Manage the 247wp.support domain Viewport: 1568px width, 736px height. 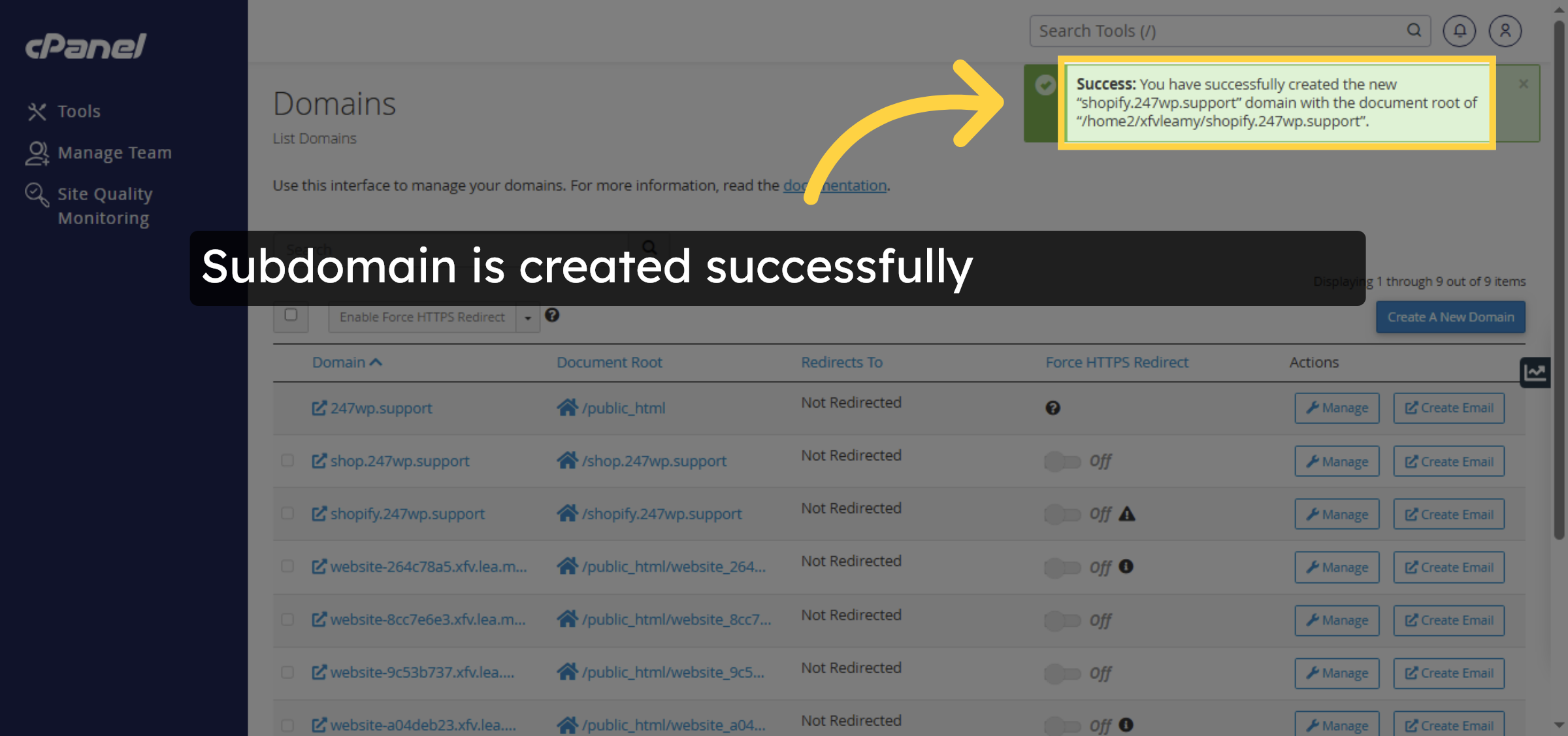(1337, 408)
